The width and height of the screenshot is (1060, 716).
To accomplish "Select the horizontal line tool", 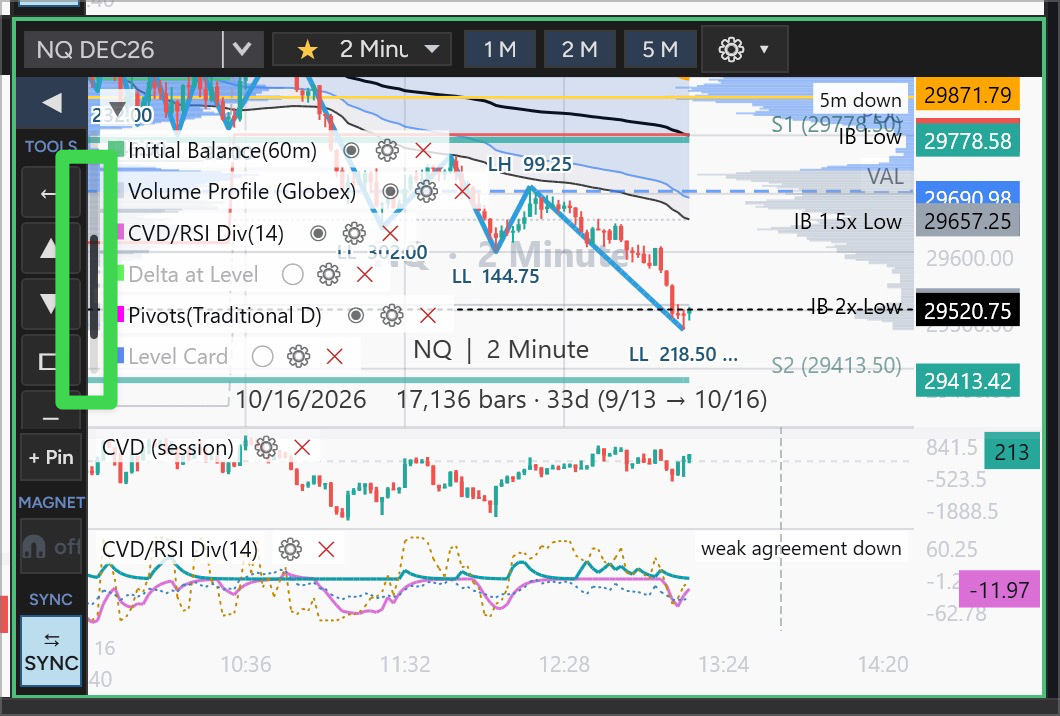I will 51,411.
